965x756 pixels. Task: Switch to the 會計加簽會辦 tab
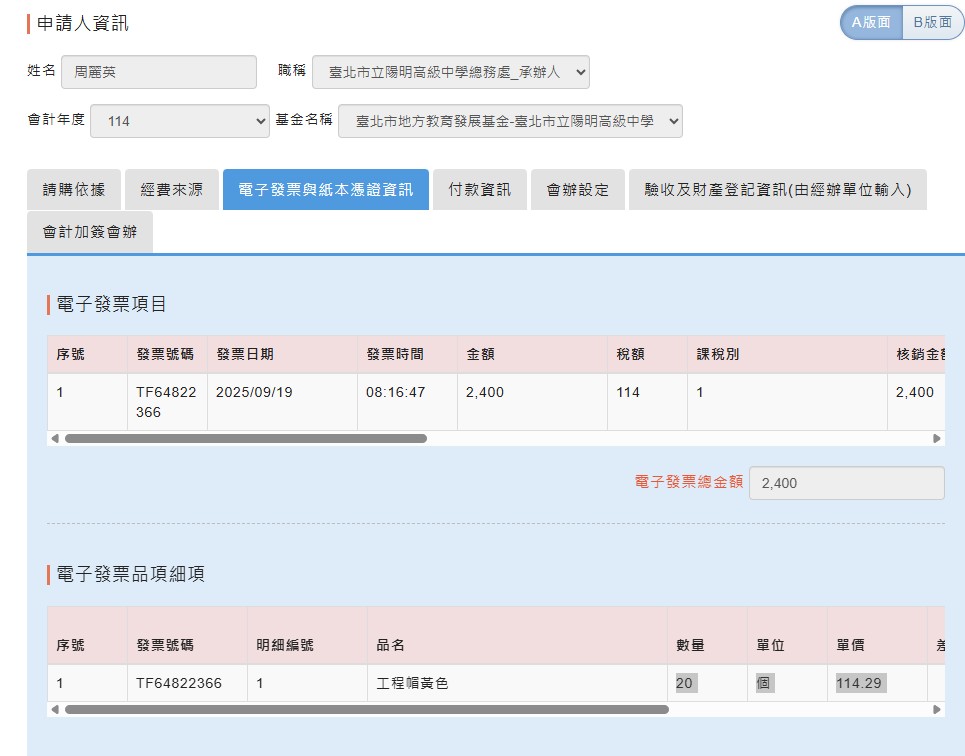point(90,232)
